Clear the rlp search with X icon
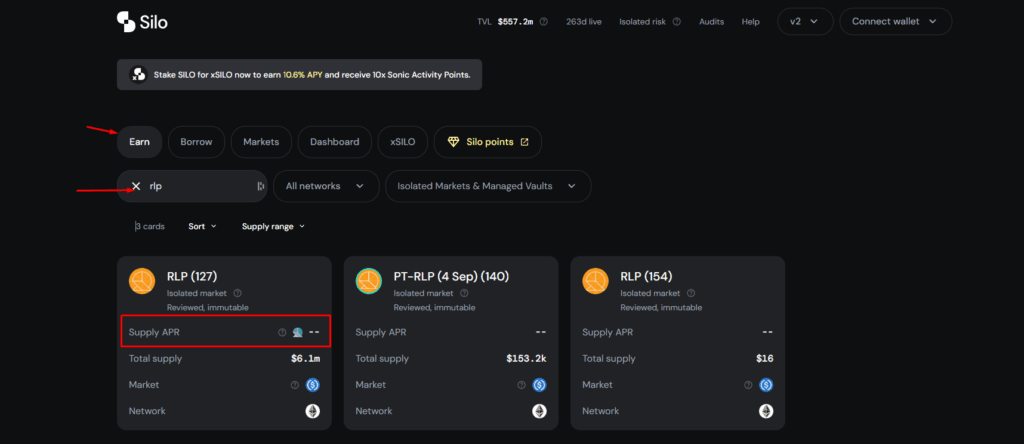 (x=136, y=186)
